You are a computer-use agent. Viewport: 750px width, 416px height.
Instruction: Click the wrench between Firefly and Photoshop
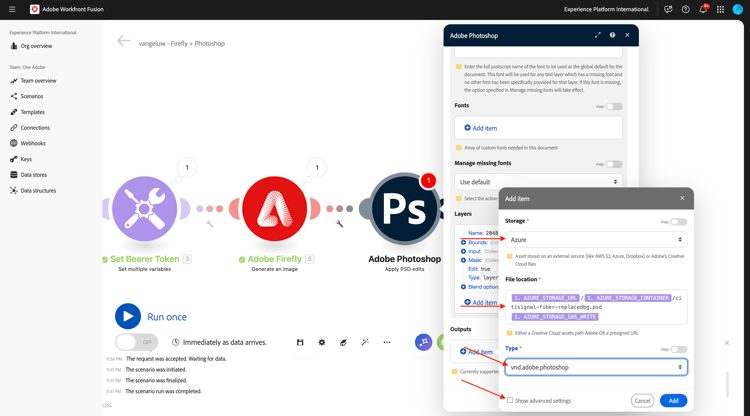coord(339,223)
